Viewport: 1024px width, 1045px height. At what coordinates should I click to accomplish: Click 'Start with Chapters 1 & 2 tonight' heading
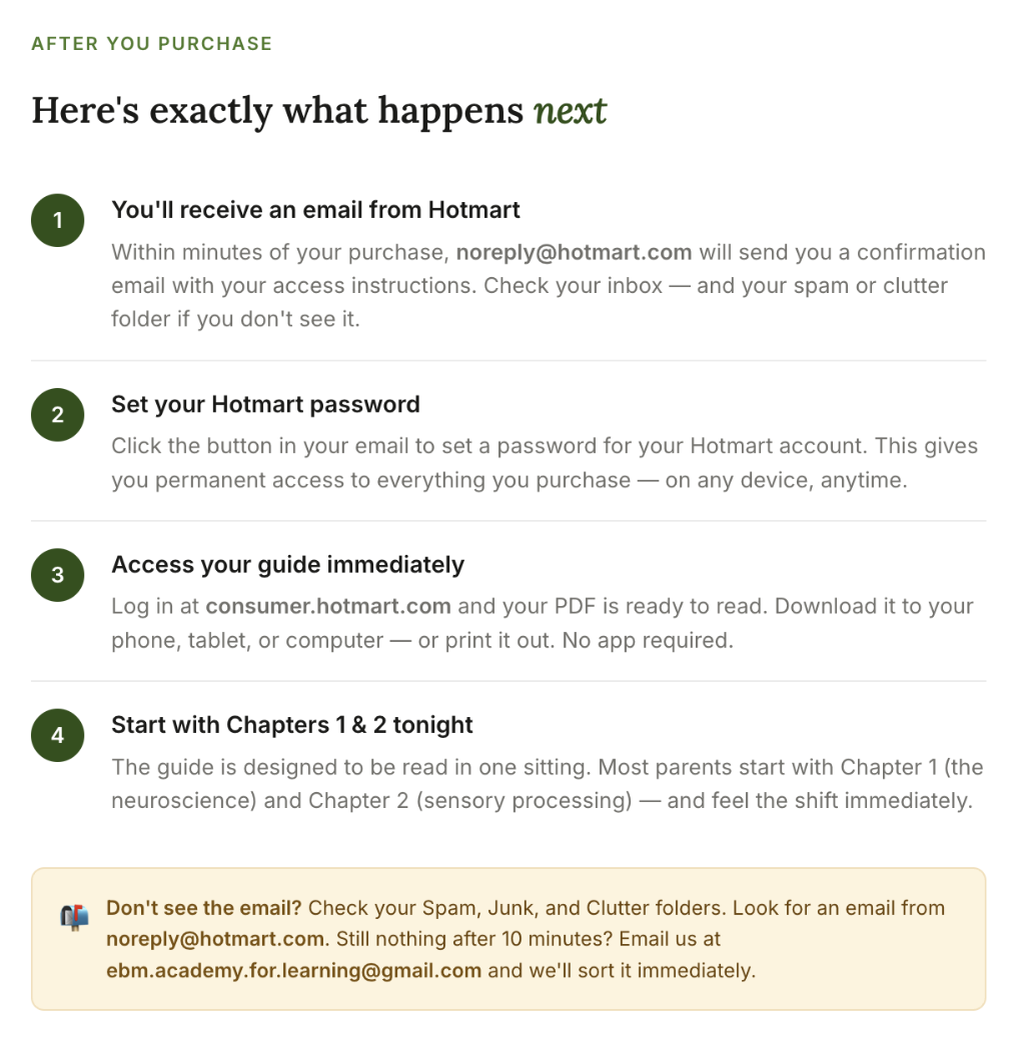[x=292, y=725]
